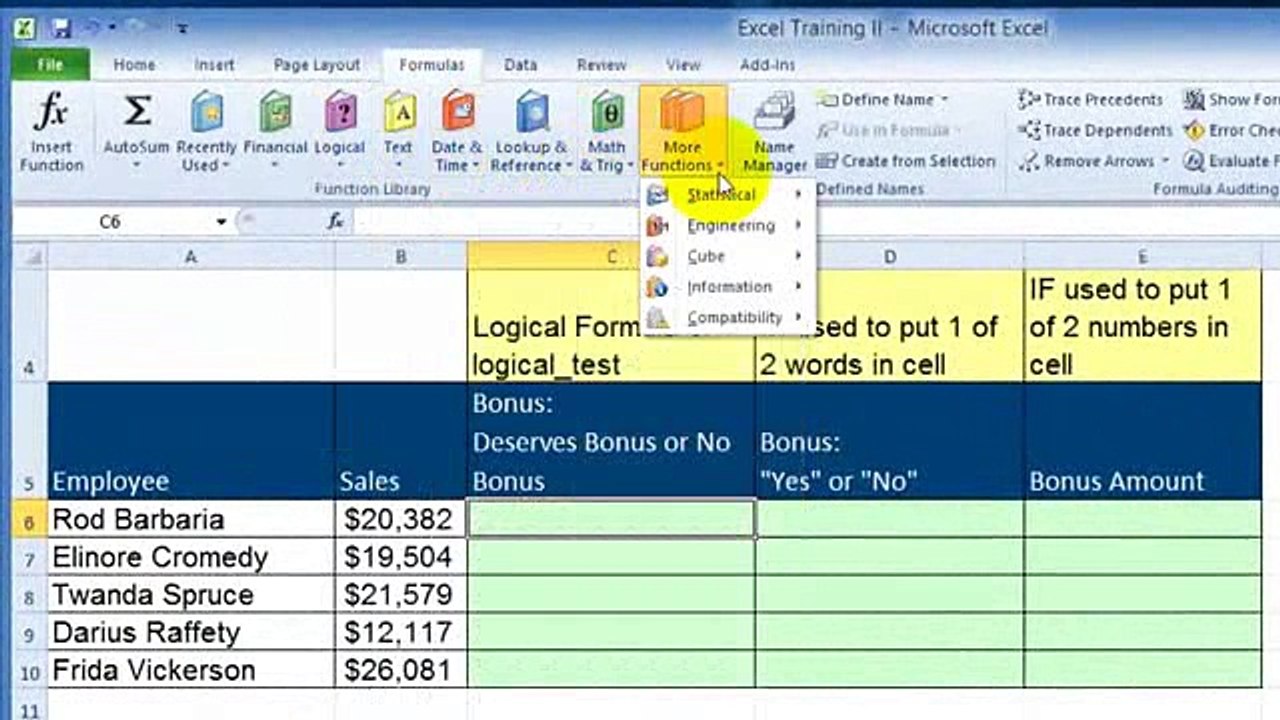Select sales value $12,117
The image size is (1280, 720).
[401, 633]
